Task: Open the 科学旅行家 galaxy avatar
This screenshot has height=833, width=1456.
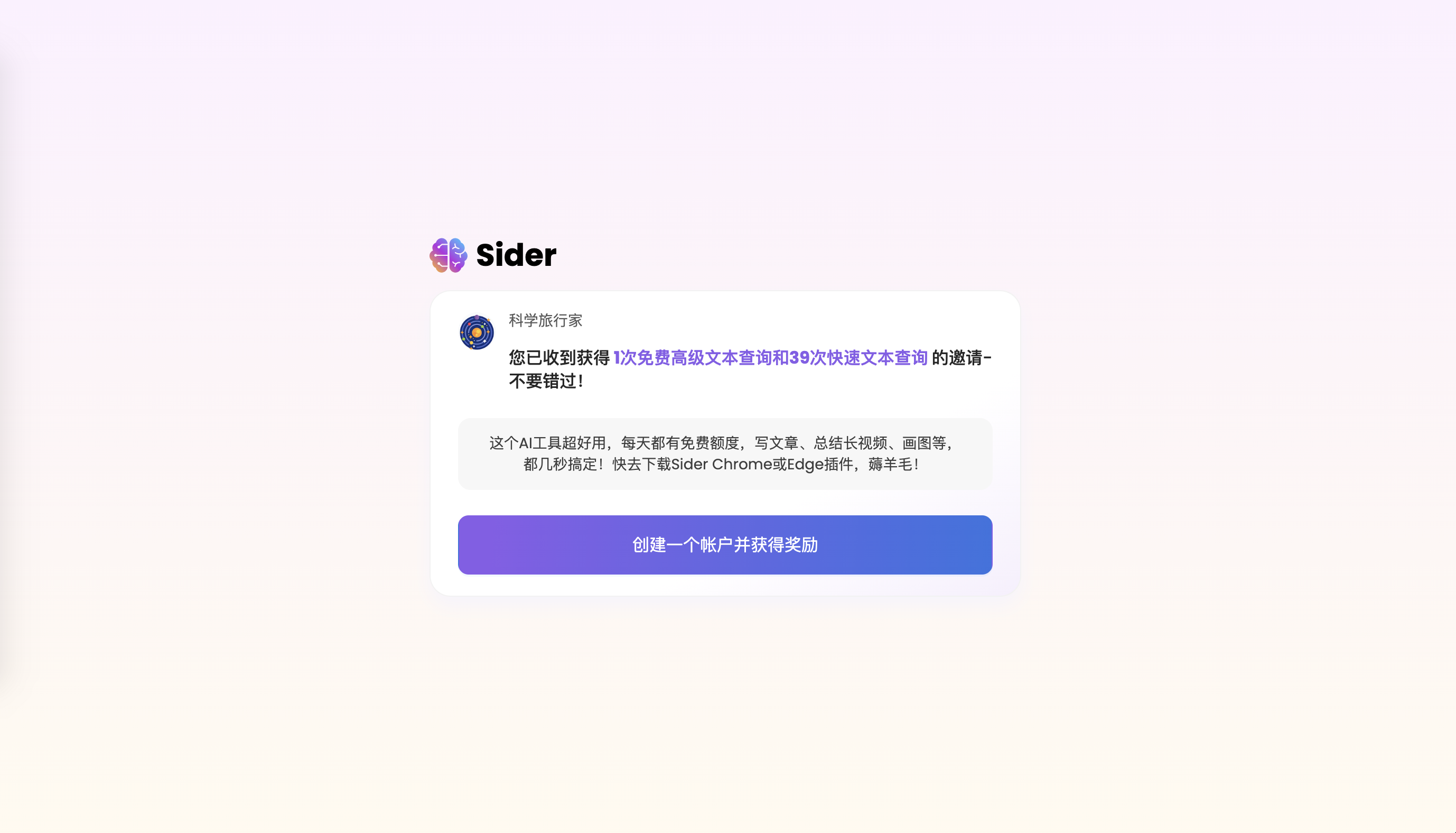Action: (477, 332)
